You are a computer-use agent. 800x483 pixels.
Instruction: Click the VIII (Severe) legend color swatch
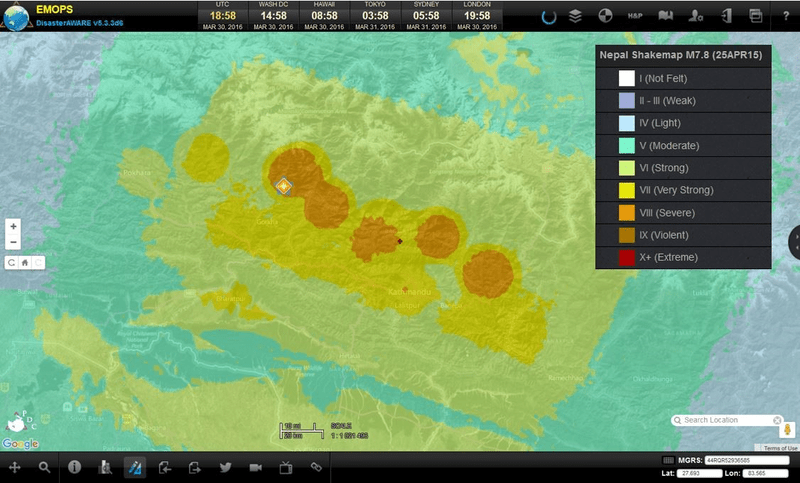[607, 213]
